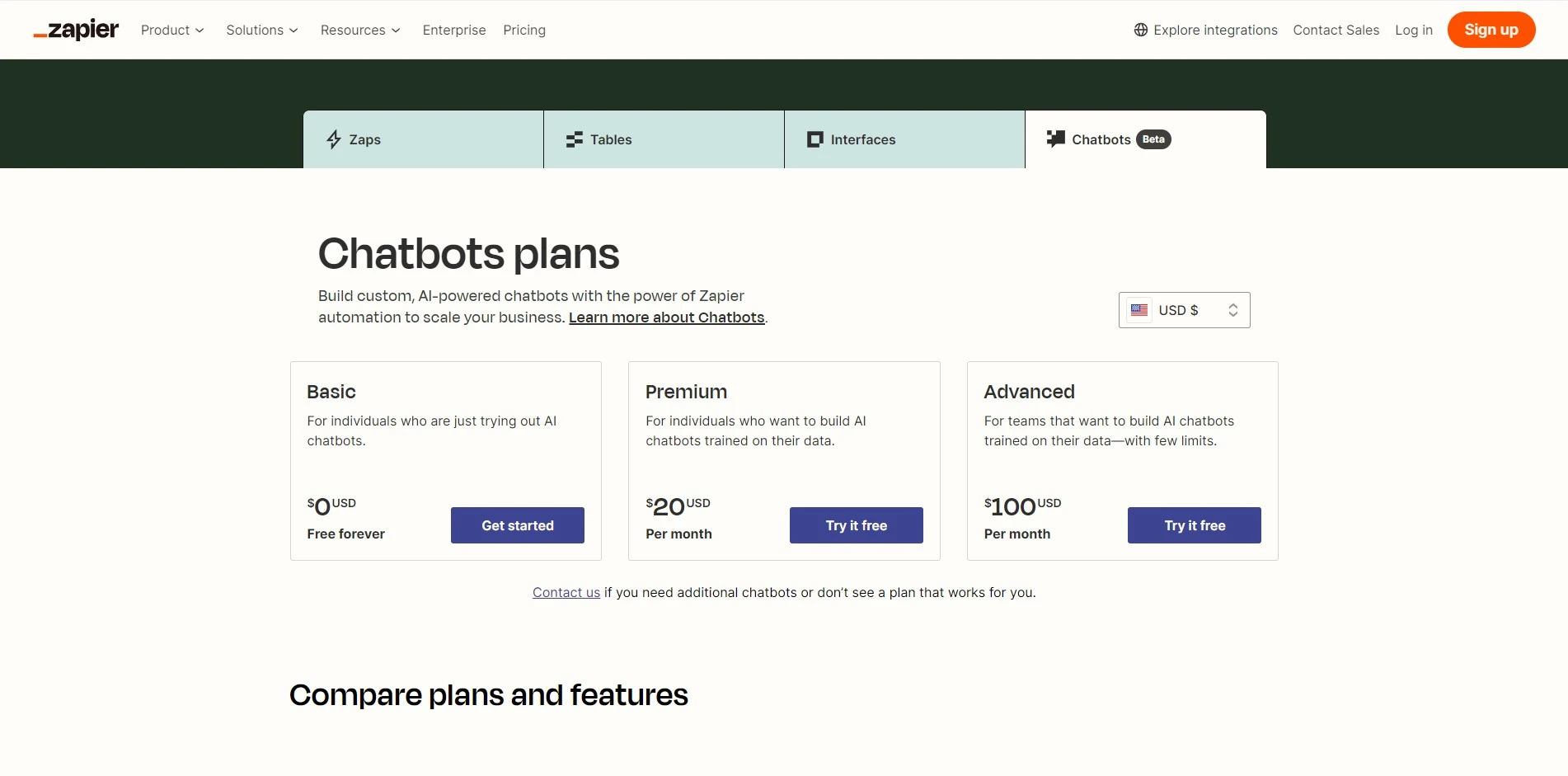Click the $100 USD price text

click(1022, 506)
